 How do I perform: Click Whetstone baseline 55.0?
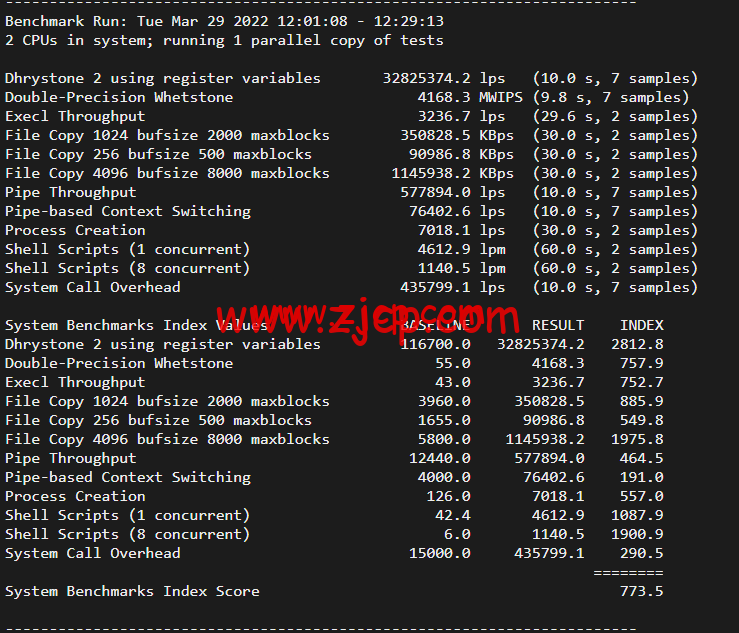click(x=452, y=363)
